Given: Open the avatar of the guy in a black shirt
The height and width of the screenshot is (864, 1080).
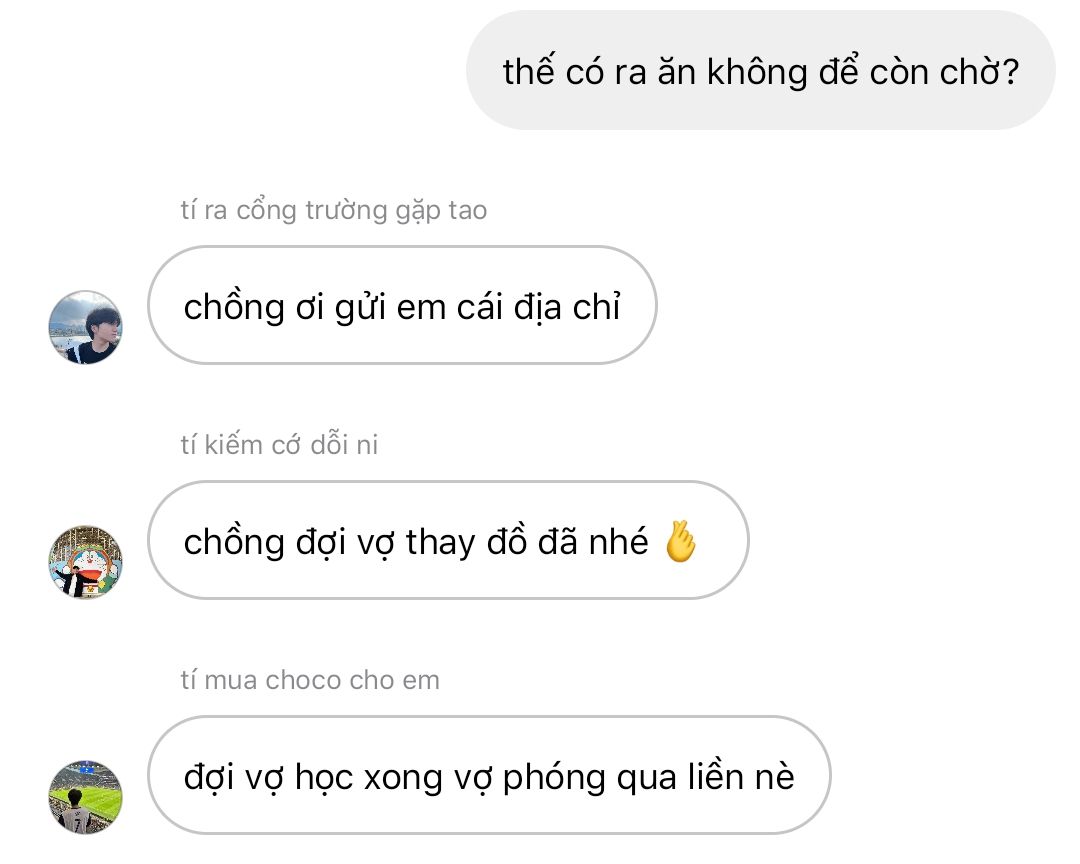Looking at the screenshot, I should coord(85,327).
